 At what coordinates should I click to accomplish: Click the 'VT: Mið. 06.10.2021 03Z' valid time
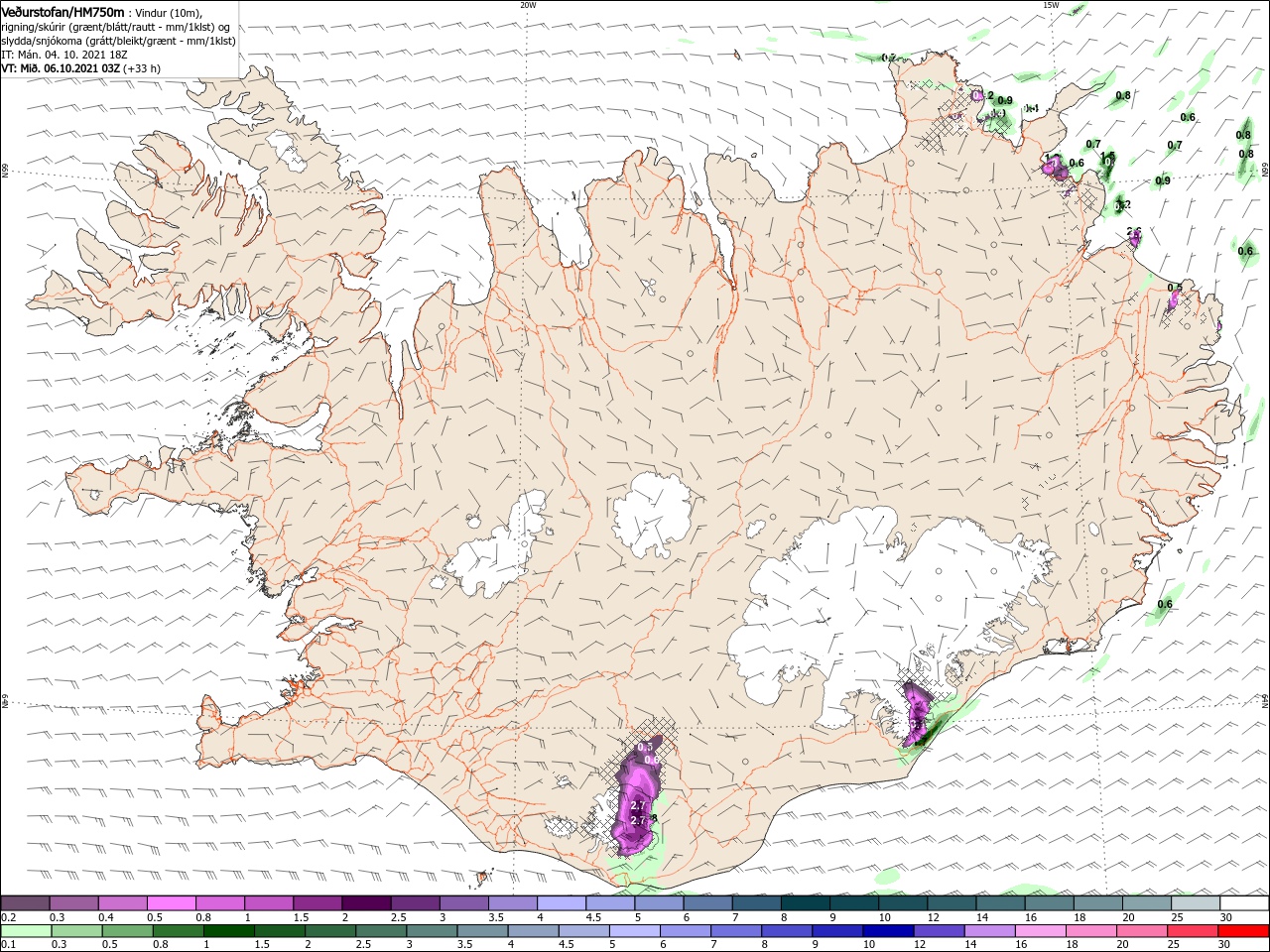(61, 69)
